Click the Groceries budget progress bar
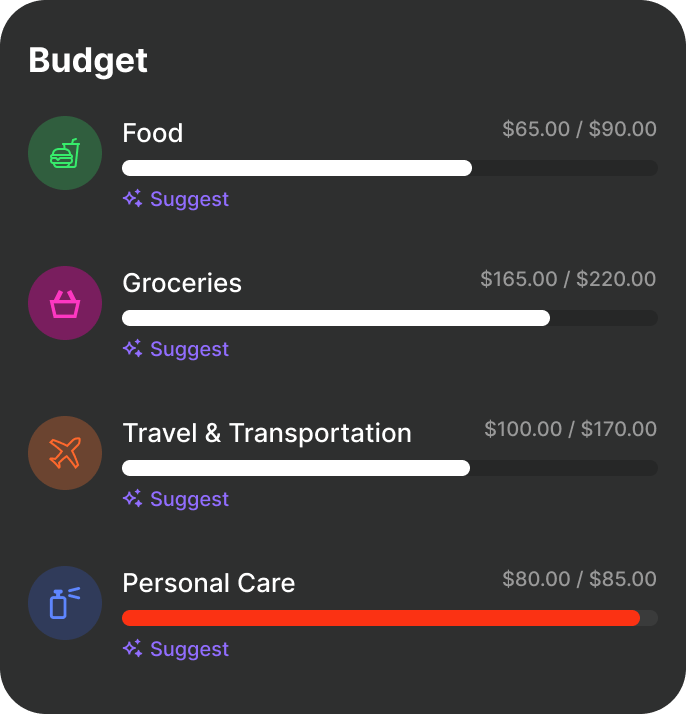 (x=390, y=318)
